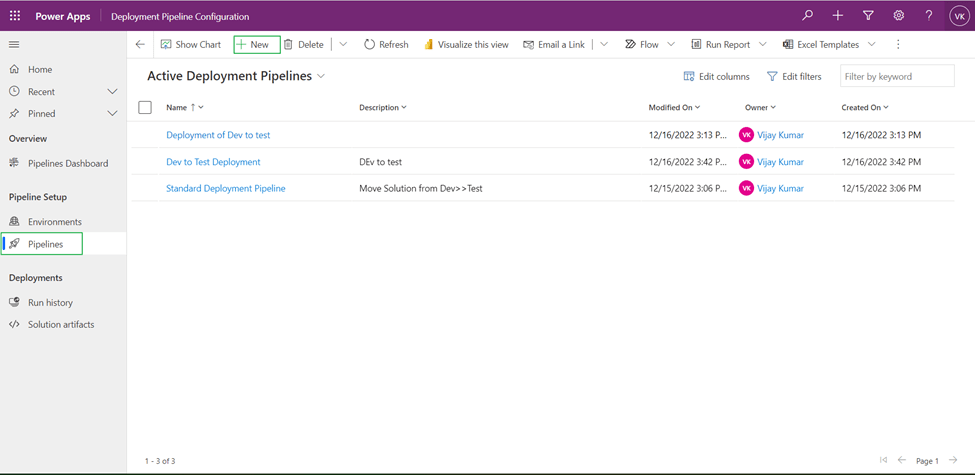The width and height of the screenshot is (975, 475).
Task: Collapse the hamburger navigation menu
Action: [14, 45]
